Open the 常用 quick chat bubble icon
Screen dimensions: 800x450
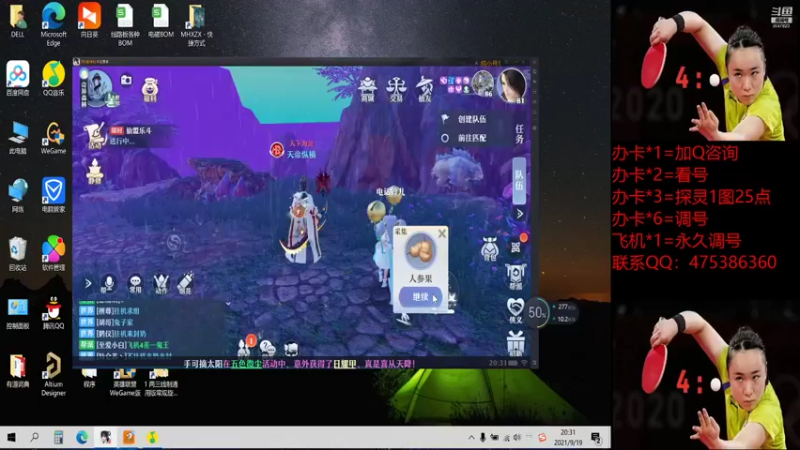tap(135, 284)
